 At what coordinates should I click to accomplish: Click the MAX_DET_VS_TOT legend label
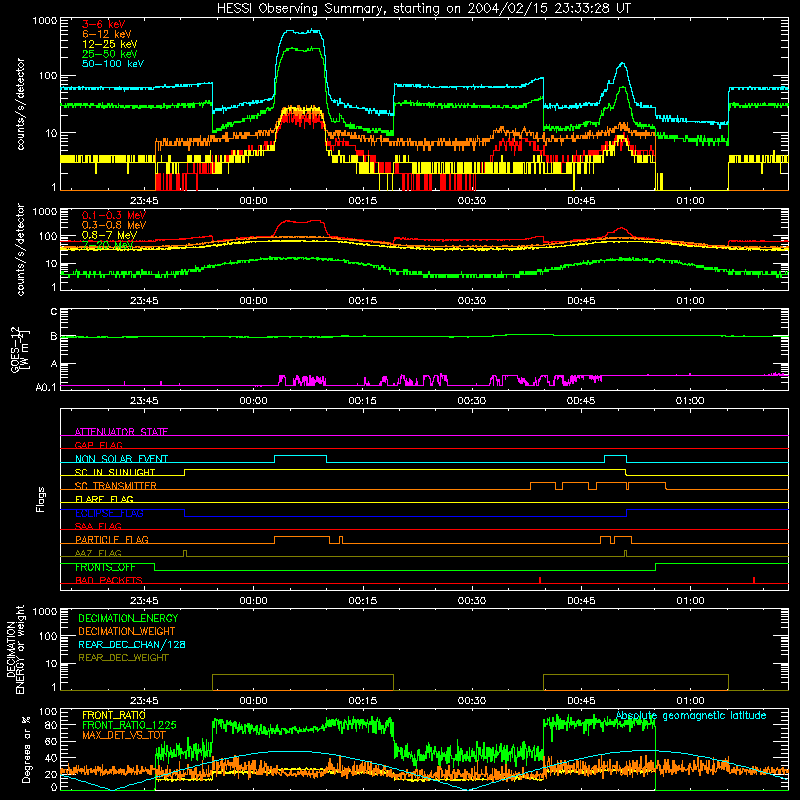[124, 735]
